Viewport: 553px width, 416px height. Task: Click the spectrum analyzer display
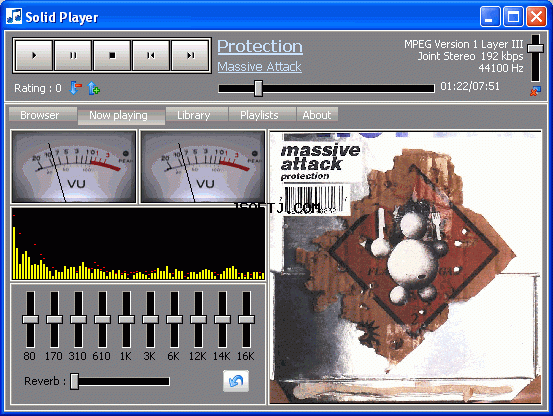[x=138, y=244]
